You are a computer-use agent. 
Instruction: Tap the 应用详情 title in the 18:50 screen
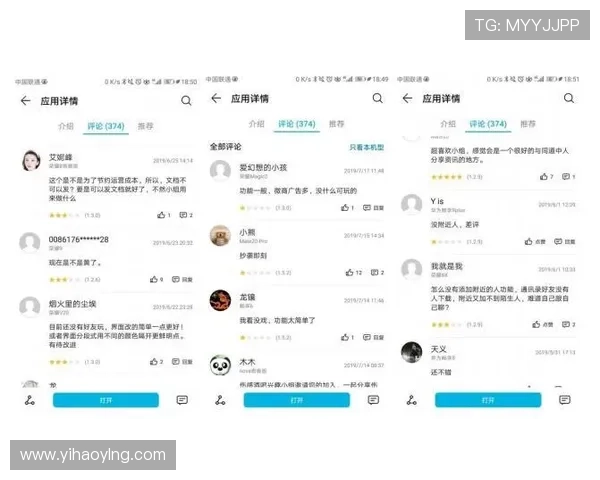tap(59, 101)
